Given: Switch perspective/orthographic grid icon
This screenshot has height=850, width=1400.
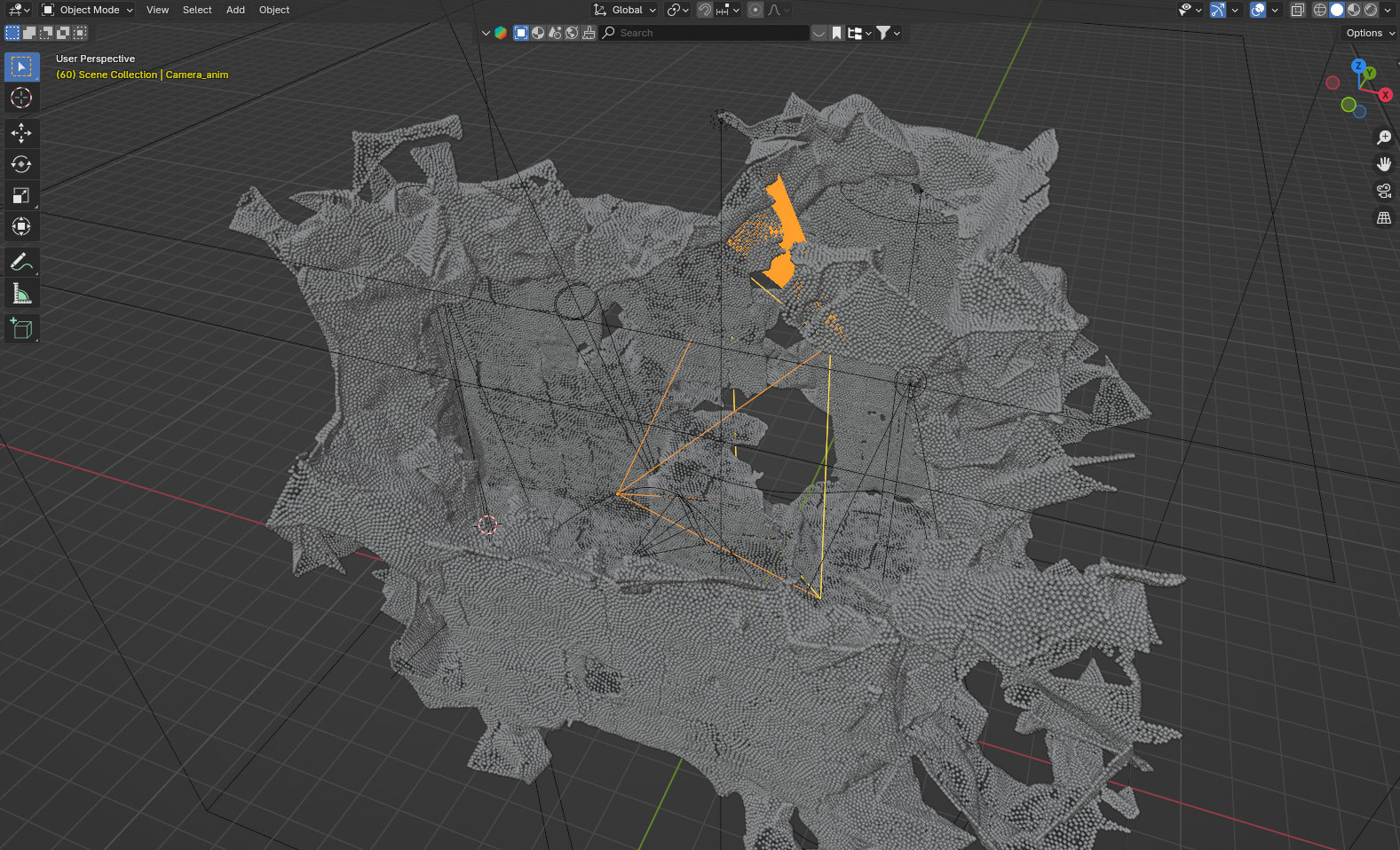Looking at the screenshot, I should (x=1383, y=217).
